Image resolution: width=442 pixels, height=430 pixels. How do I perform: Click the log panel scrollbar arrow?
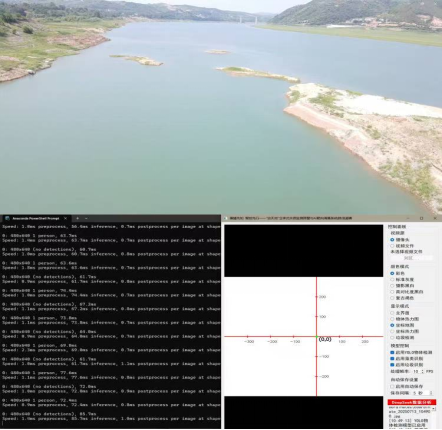point(434,408)
